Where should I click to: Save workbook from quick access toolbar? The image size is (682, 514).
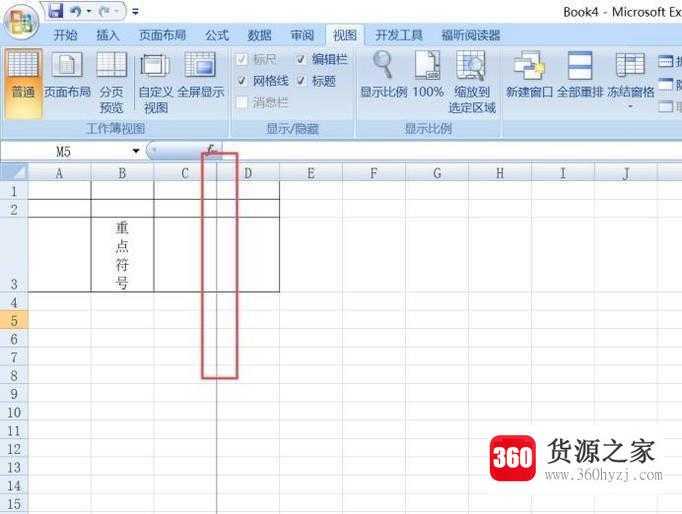(x=55, y=11)
